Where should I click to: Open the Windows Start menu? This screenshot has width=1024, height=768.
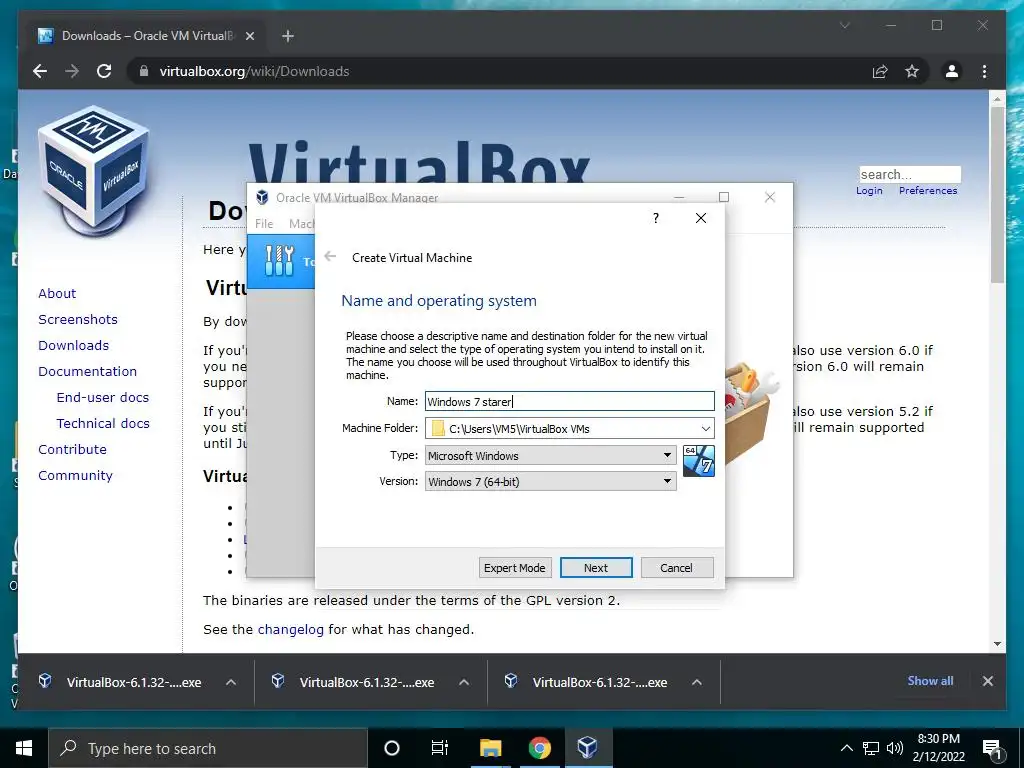point(24,748)
